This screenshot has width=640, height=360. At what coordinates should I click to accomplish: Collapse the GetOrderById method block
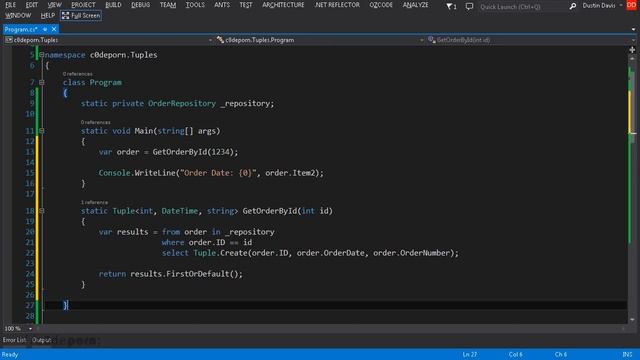(42, 211)
